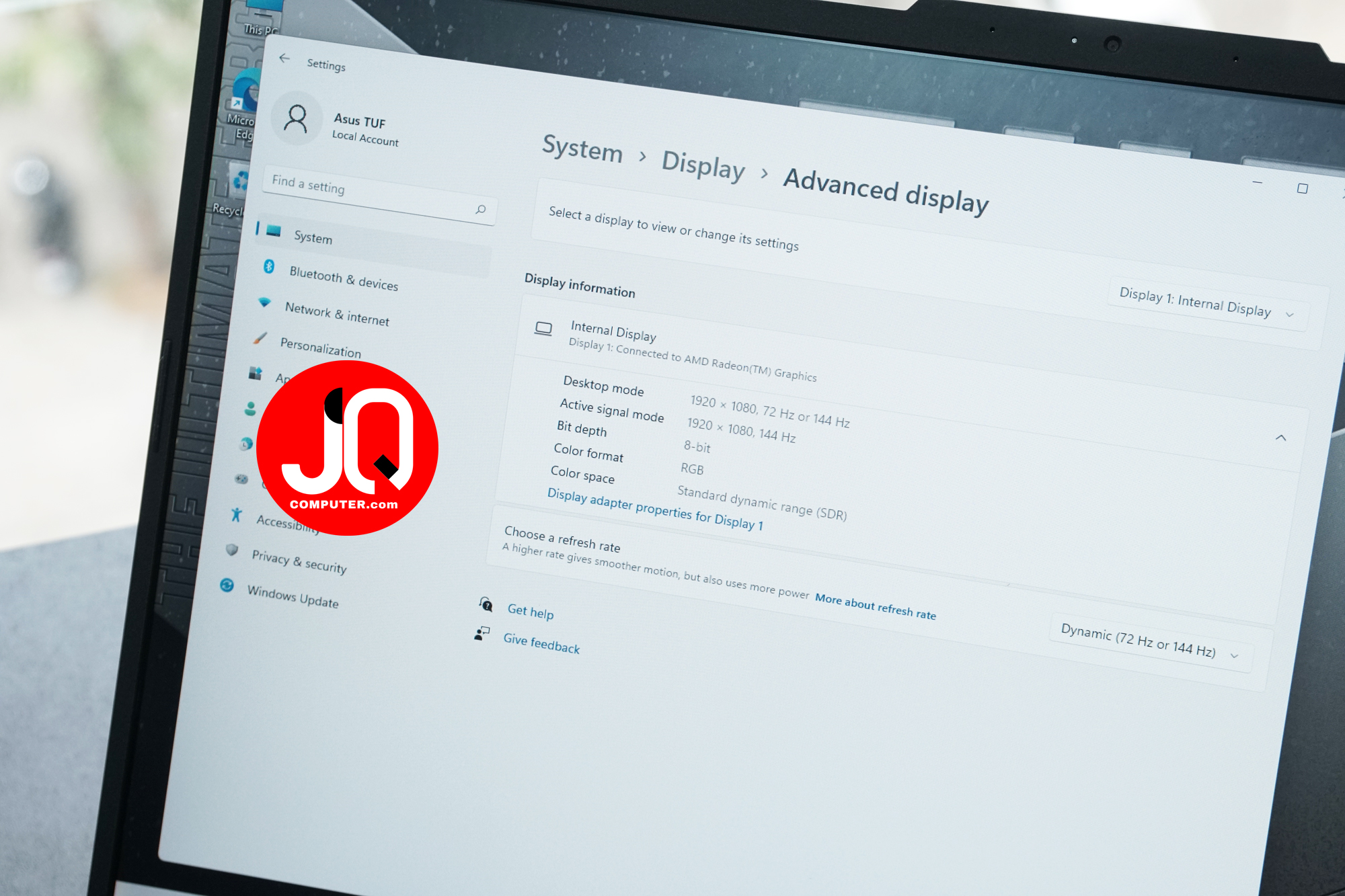1345x896 pixels.
Task: Open Windows Update settings
Action: pyautogui.click(x=293, y=596)
